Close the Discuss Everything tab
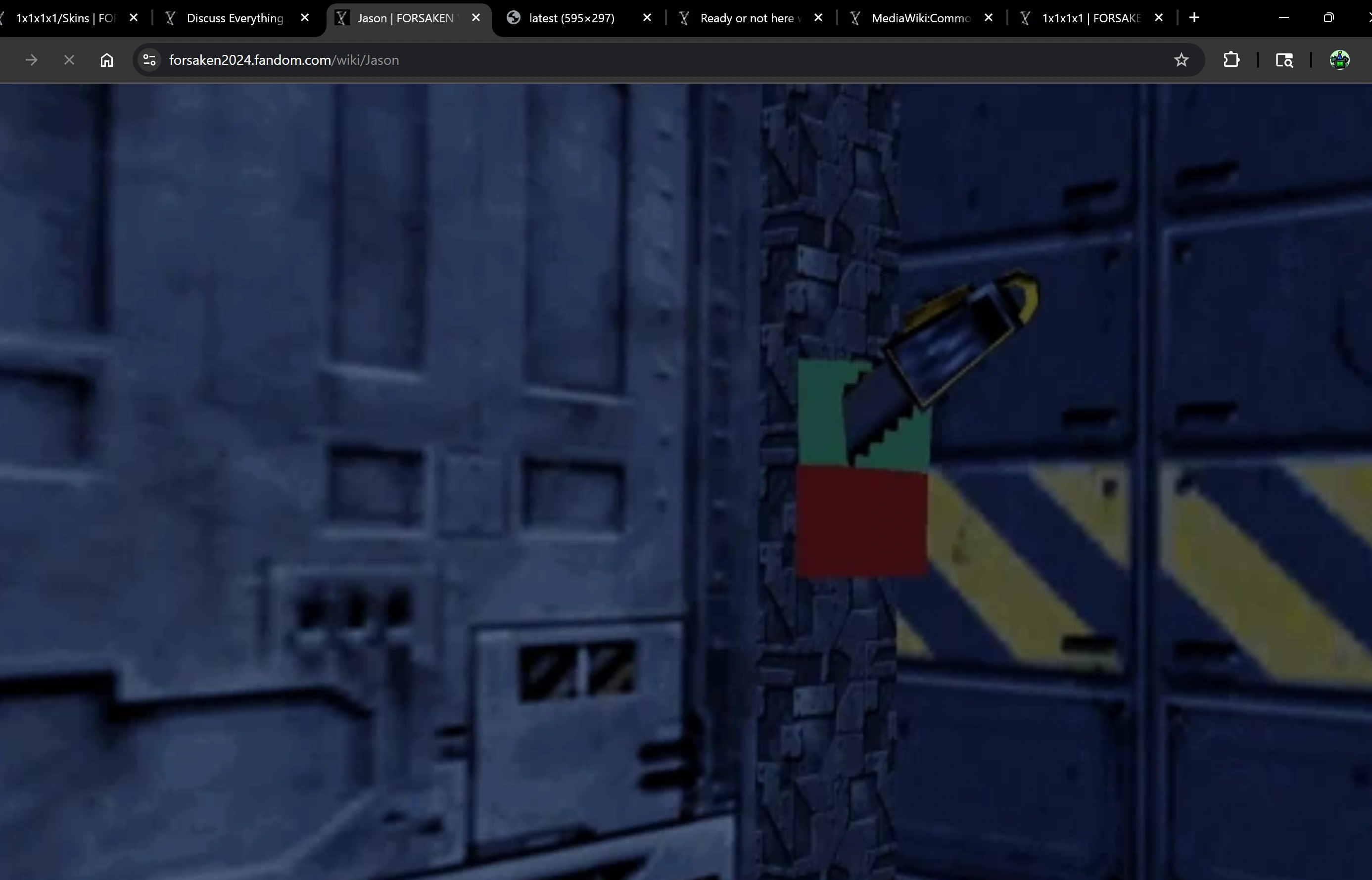The width and height of the screenshot is (1372, 880). point(305,18)
